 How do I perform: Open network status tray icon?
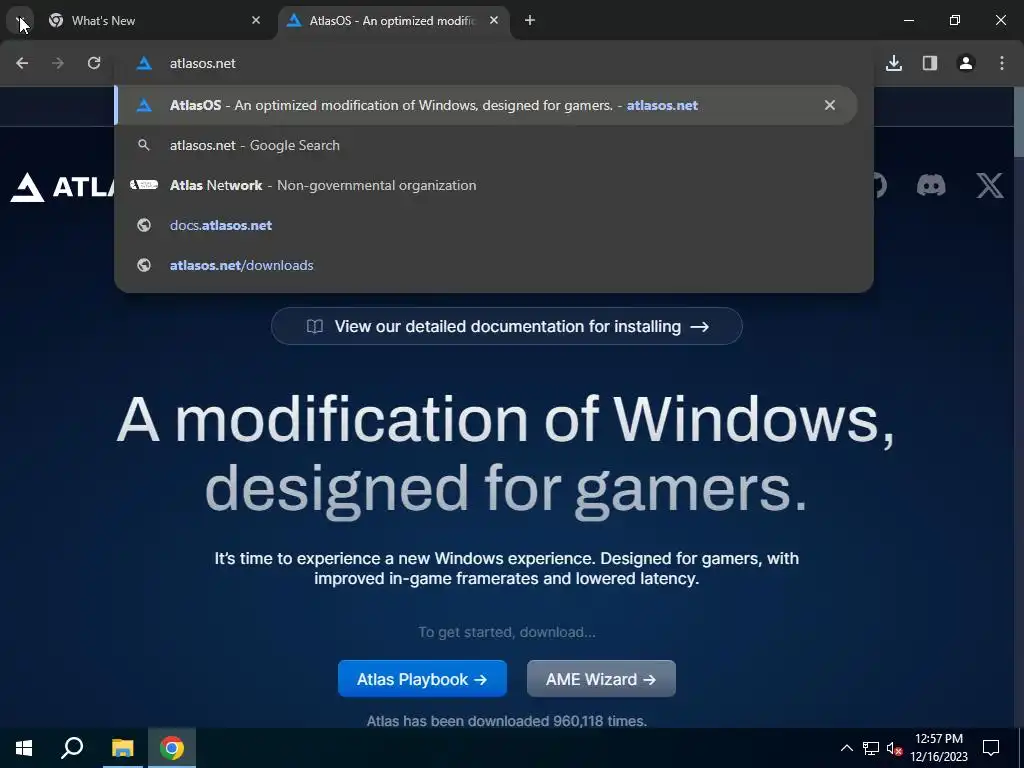pyautogui.click(x=871, y=748)
